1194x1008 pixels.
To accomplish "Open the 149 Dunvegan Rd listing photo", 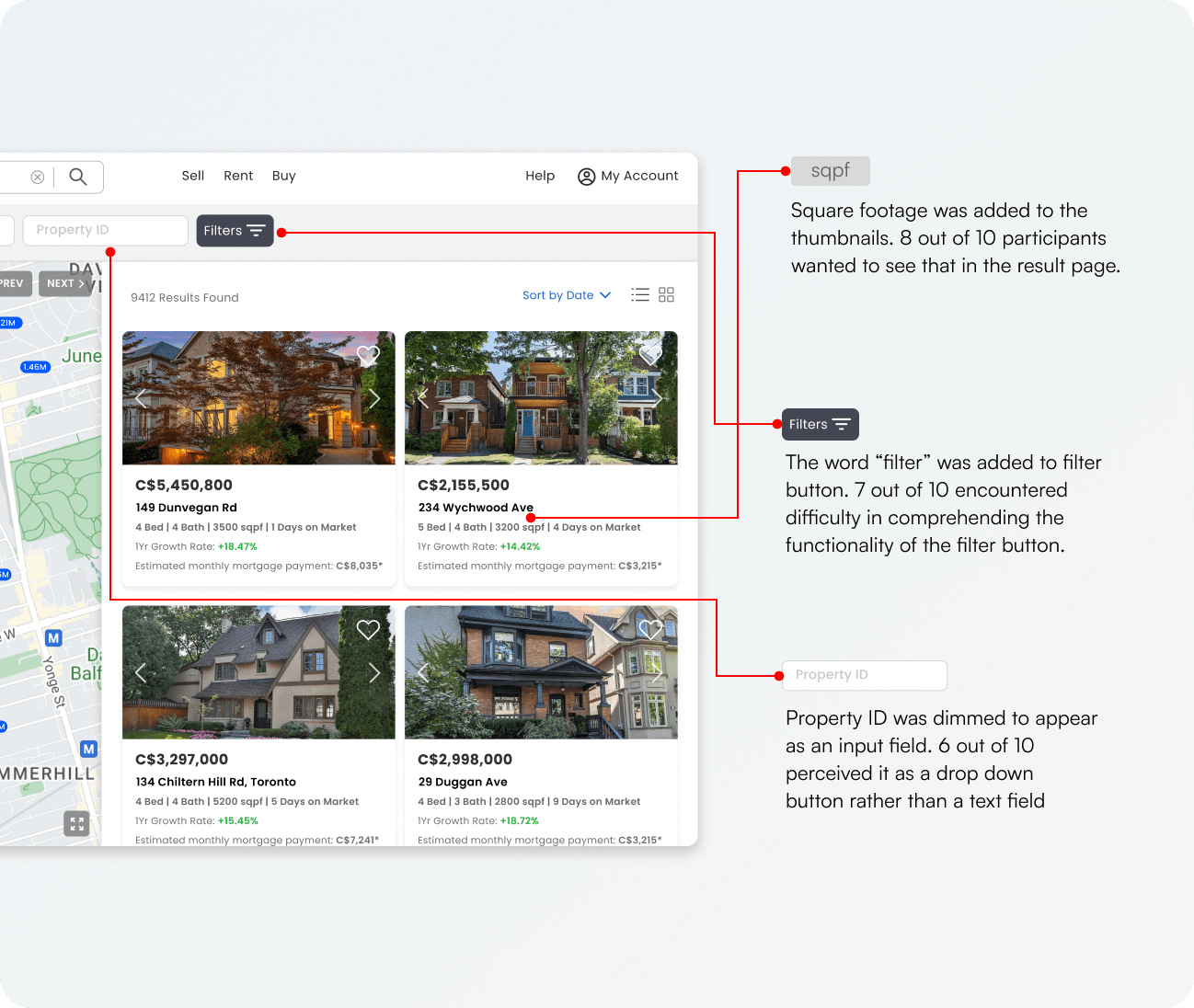I will click(x=258, y=398).
